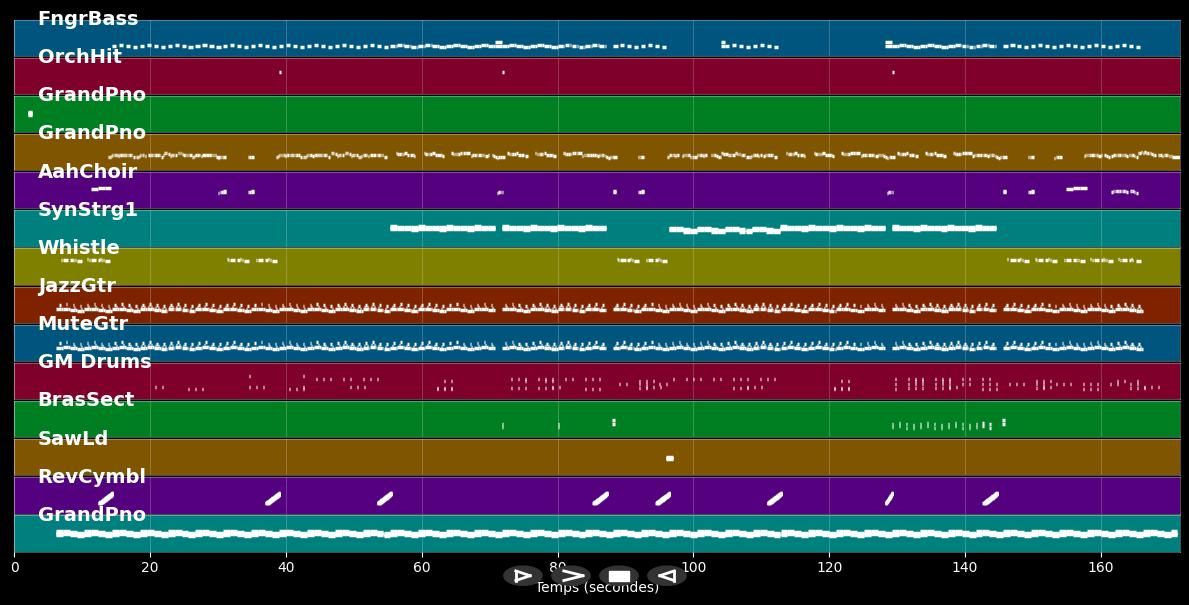Click the outlined right-pointing triangle button
The image size is (1189, 605).
point(522,576)
